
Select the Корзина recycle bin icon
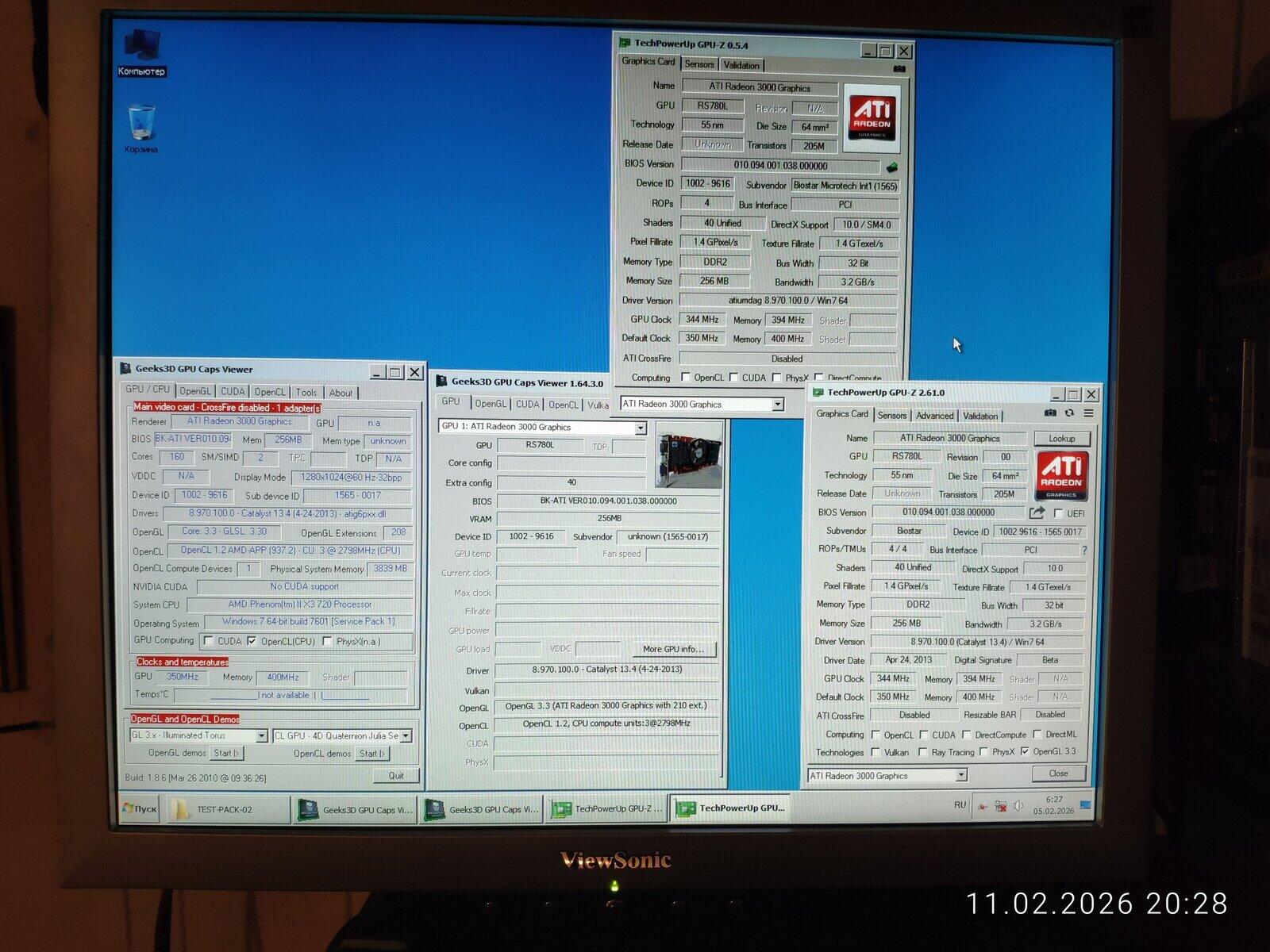(141, 129)
